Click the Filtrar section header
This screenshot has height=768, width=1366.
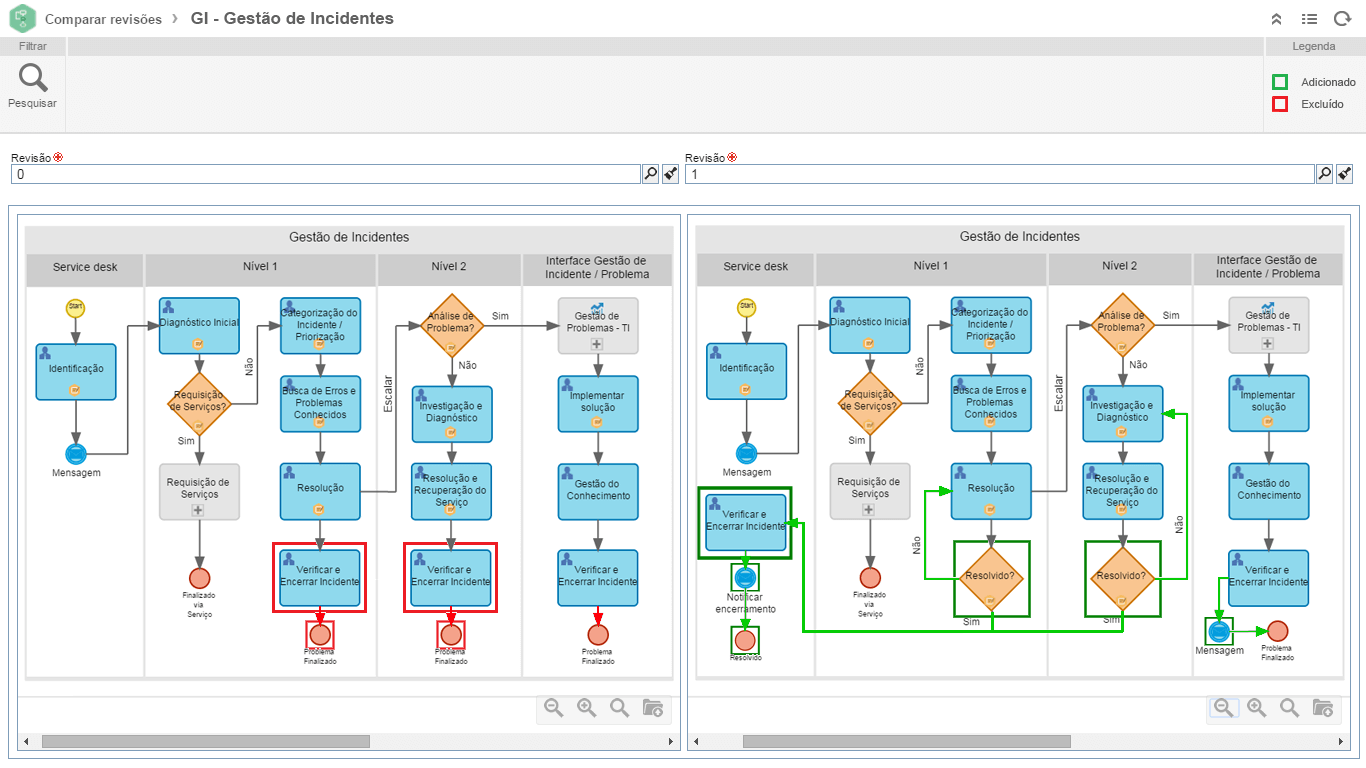click(33, 46)
